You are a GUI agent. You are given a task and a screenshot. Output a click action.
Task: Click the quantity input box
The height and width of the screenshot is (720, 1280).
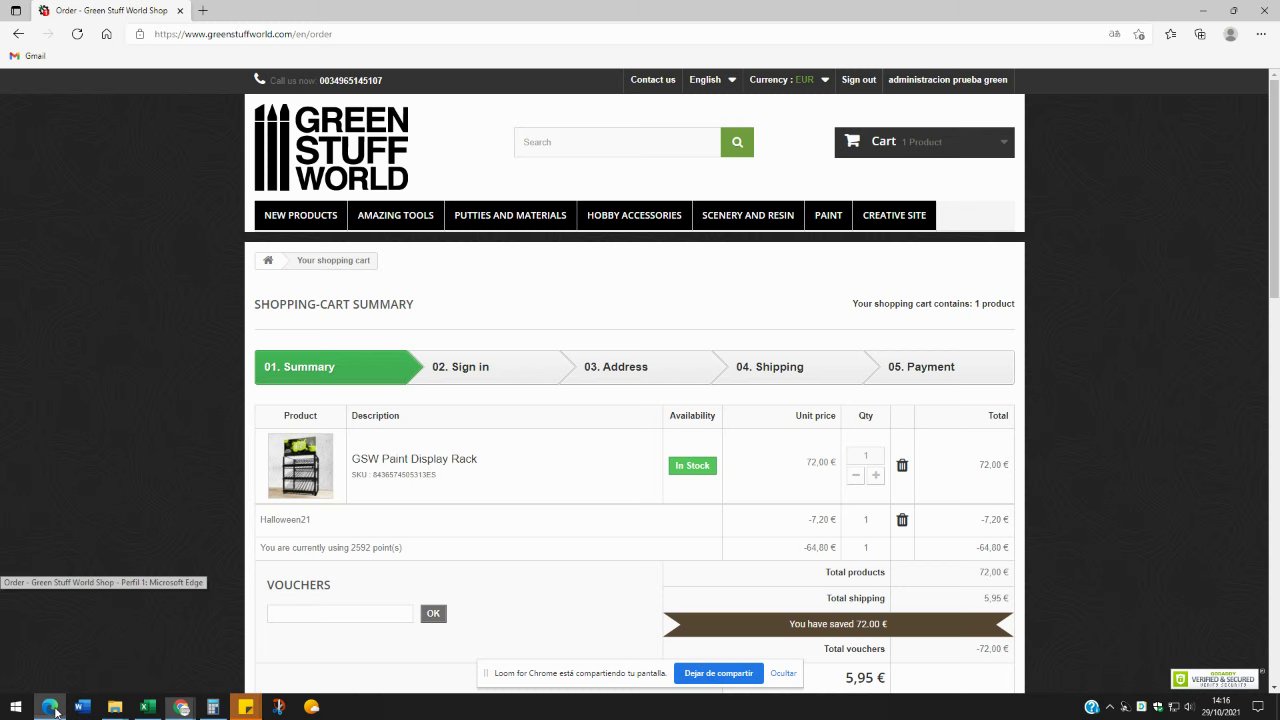[x=866, y=456]
